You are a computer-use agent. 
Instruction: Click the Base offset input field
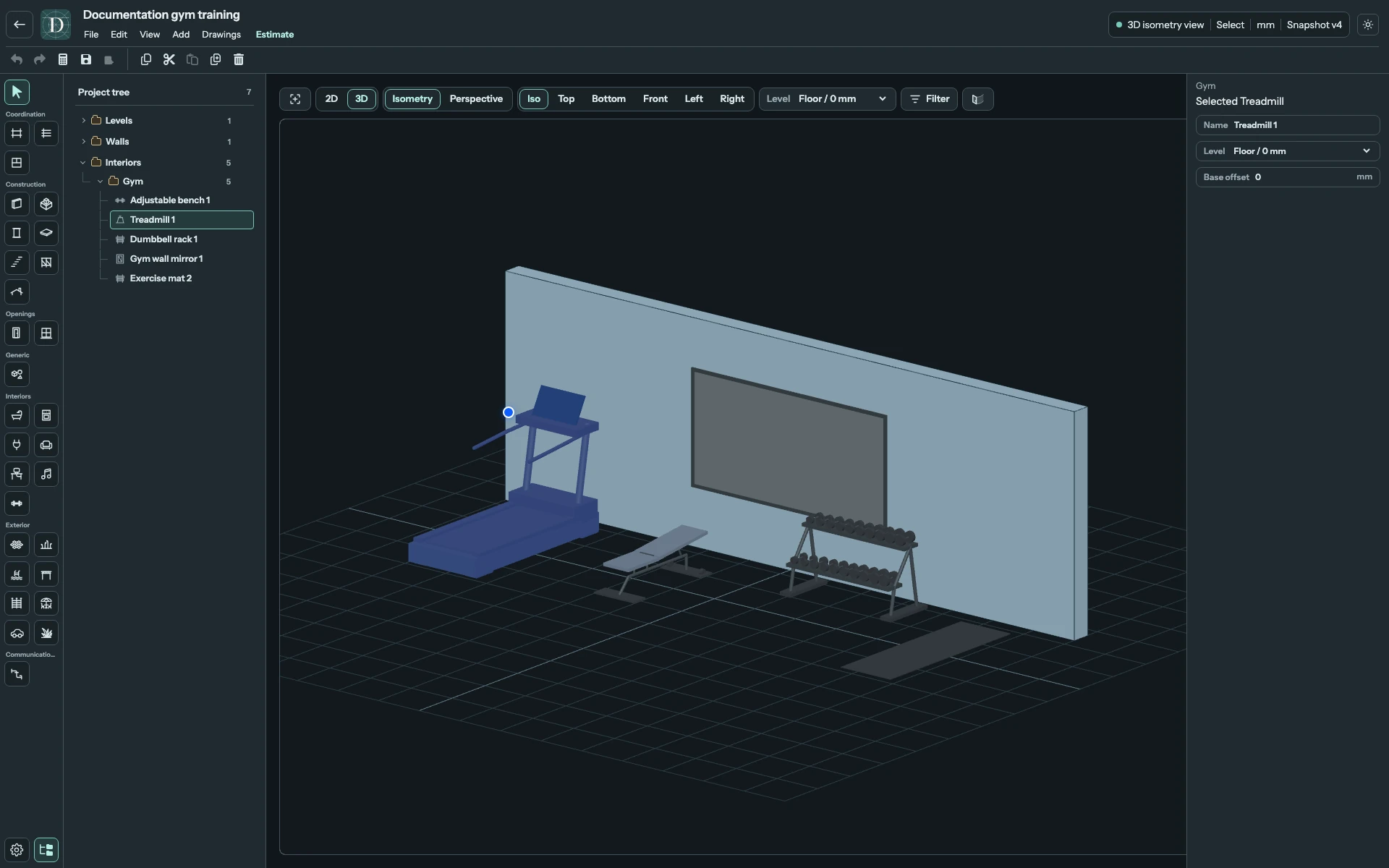click(x=1288, y=177)
